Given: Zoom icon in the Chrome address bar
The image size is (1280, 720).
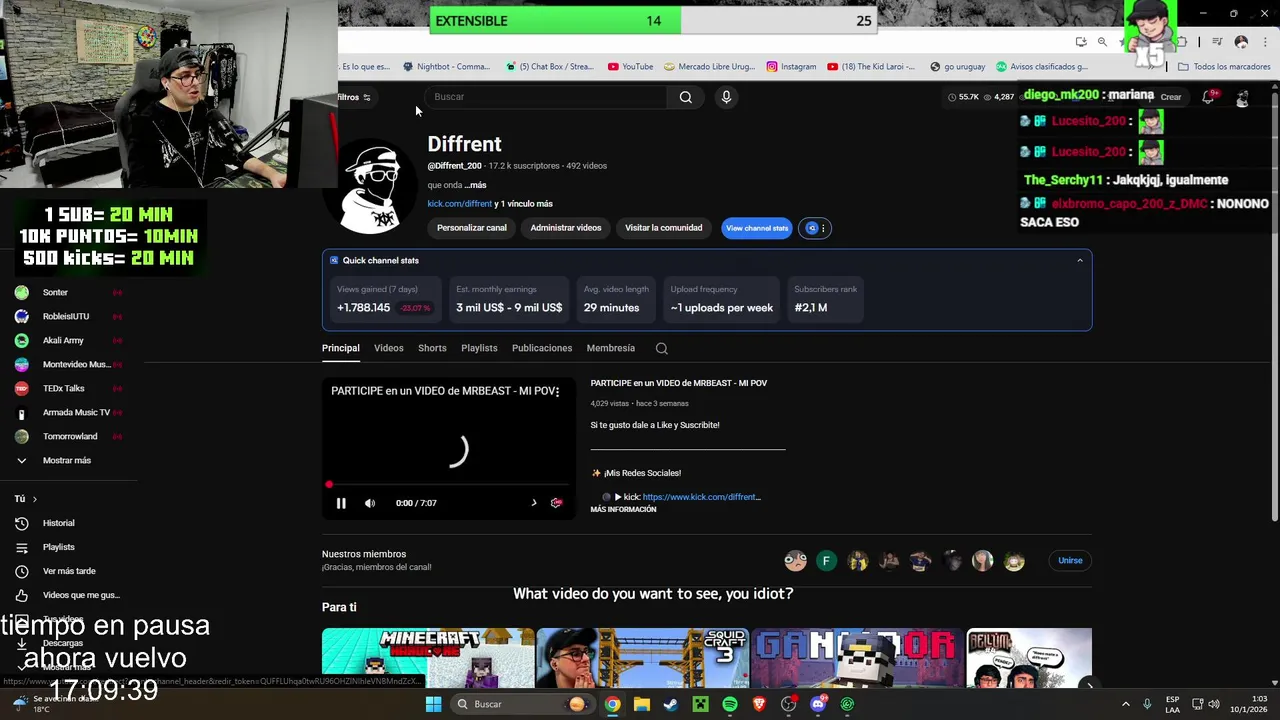Looking at the screenshot, I should (x=1102, y=42).
